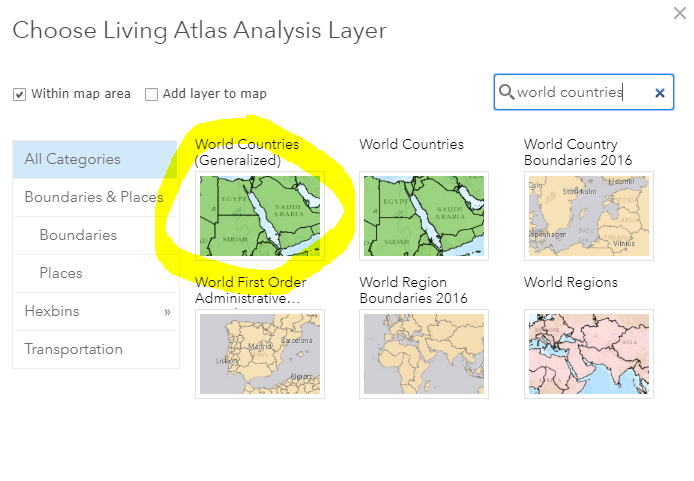The width and height of the screenshot is (694, 481).
Task: Pick World Countries (Generalized) thumbnail
Action: 260,216
